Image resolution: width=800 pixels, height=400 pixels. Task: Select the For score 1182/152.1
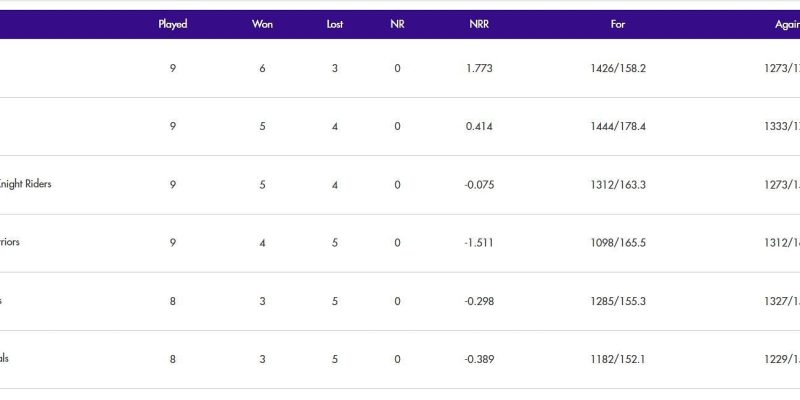coord(618,359)
